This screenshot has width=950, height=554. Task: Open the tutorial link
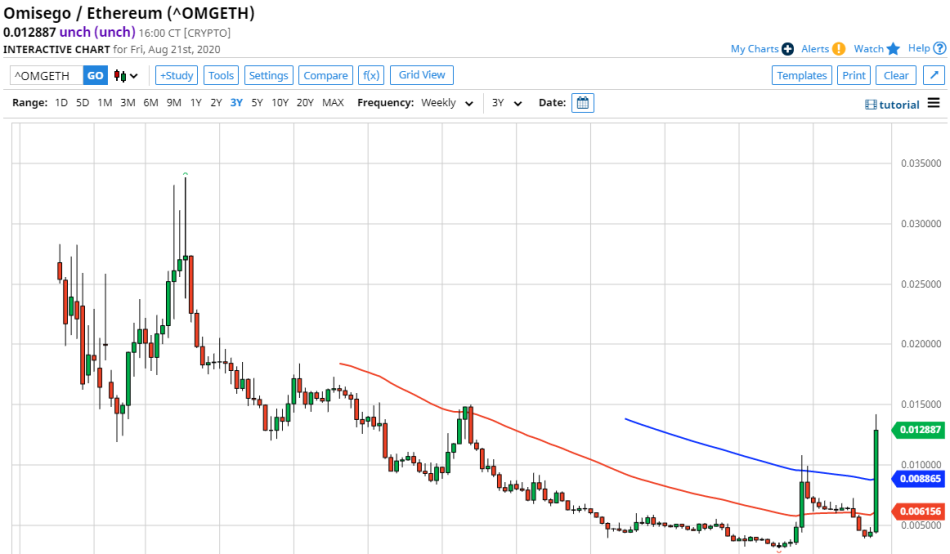(x=899, y=105)
